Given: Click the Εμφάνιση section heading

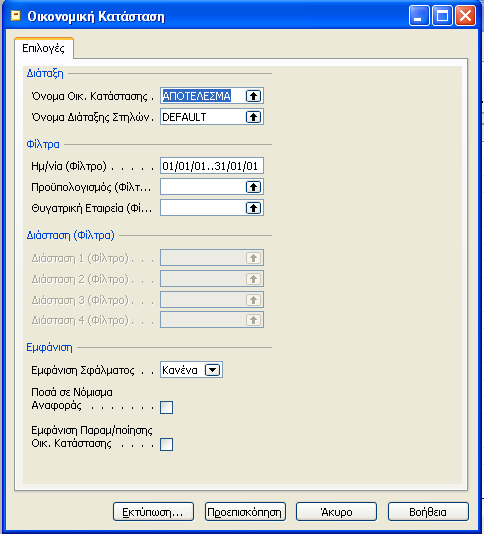Looking at the screenshot, I should click(x=49, y=347).
